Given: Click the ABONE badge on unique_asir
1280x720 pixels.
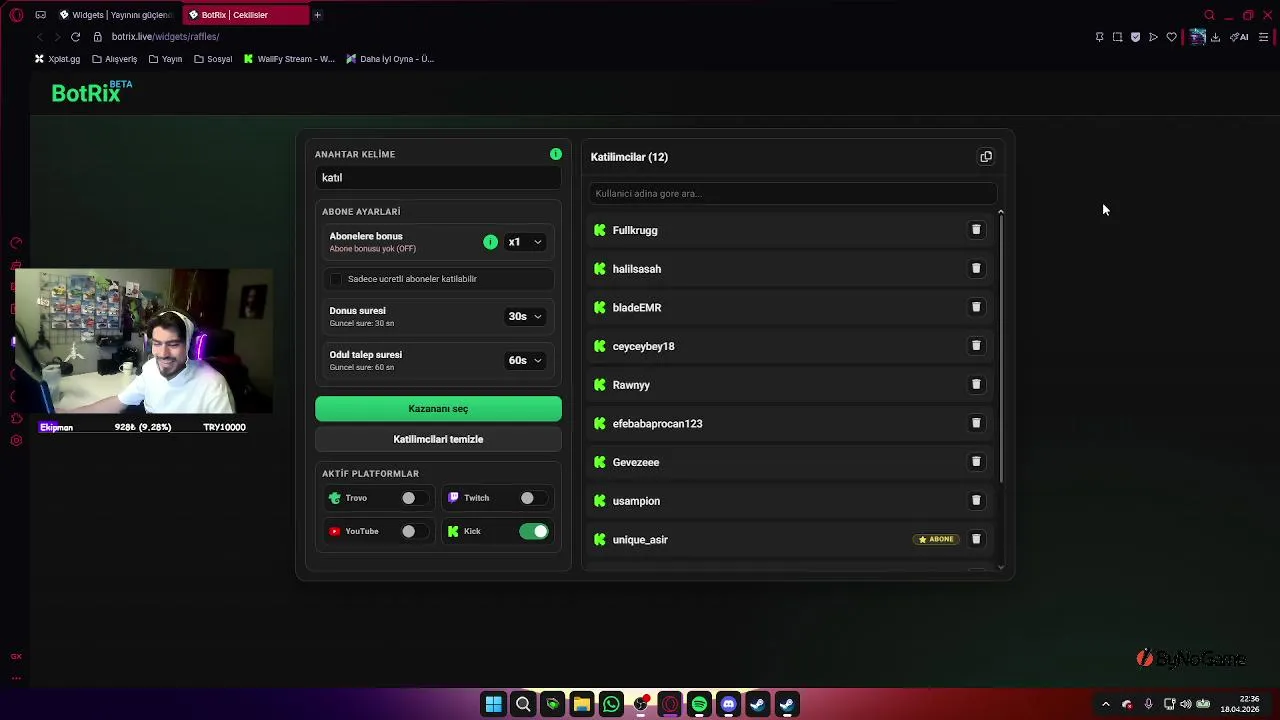Looking at the screenshot, I should (937, 539).
